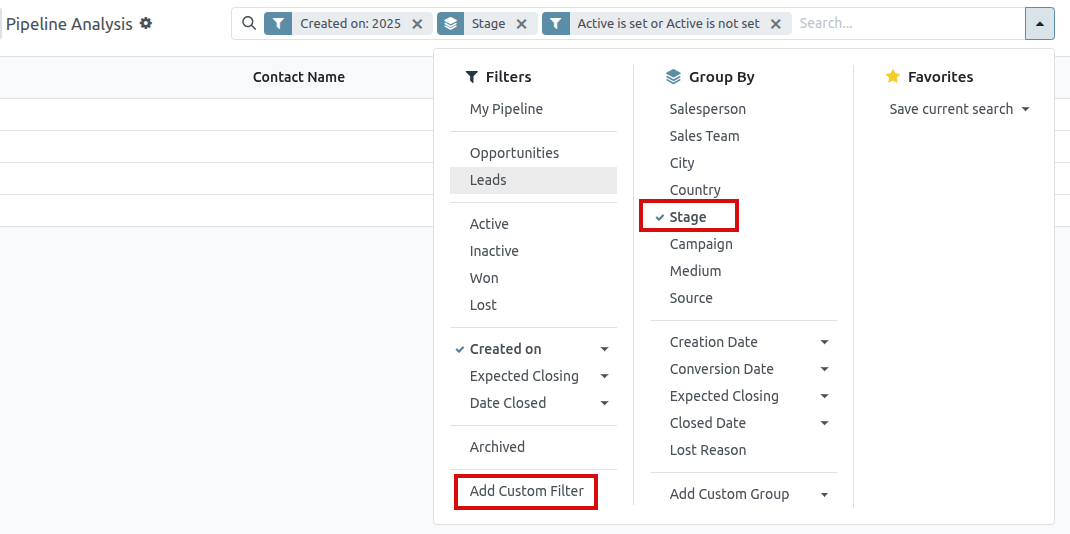Click Add Custom Filter
Screen dimensions: 1070x534
pos(526,491)
